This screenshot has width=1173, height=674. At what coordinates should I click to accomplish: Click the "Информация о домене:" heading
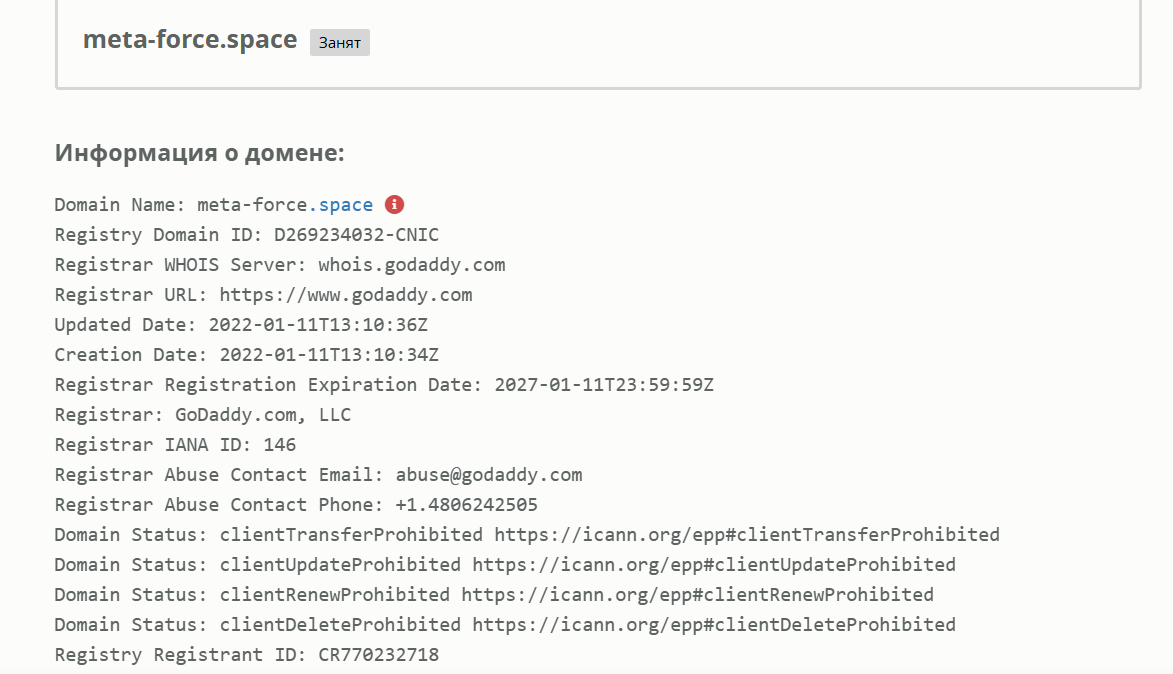click(x=199, y=153)
